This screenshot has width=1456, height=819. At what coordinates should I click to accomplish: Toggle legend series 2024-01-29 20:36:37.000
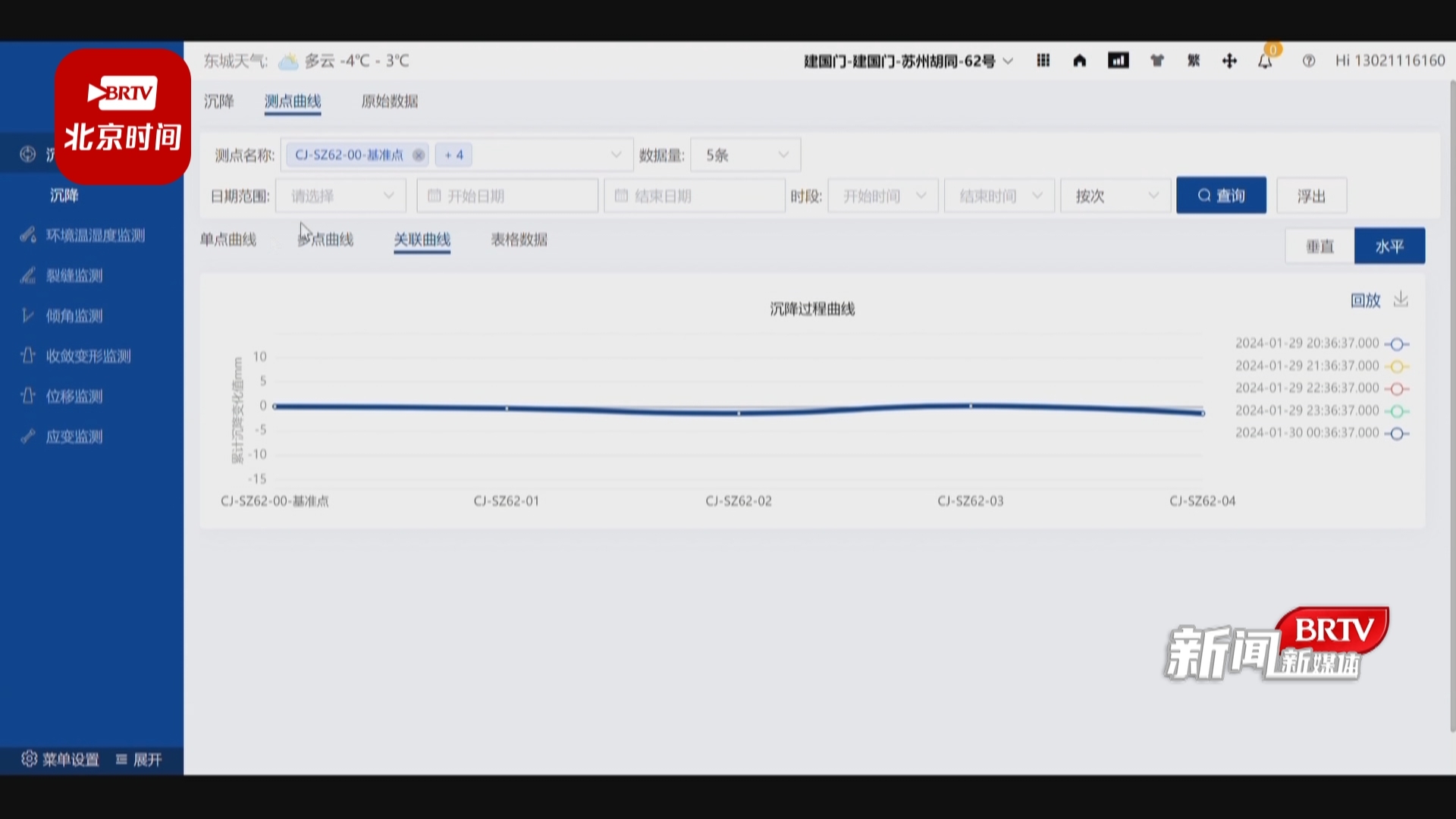(1322, 344)
